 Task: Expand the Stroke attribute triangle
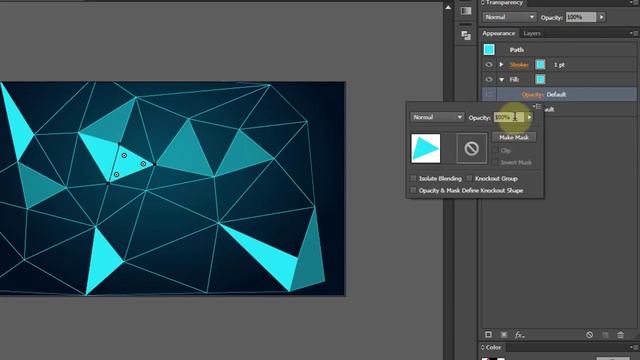pos(501,64)
